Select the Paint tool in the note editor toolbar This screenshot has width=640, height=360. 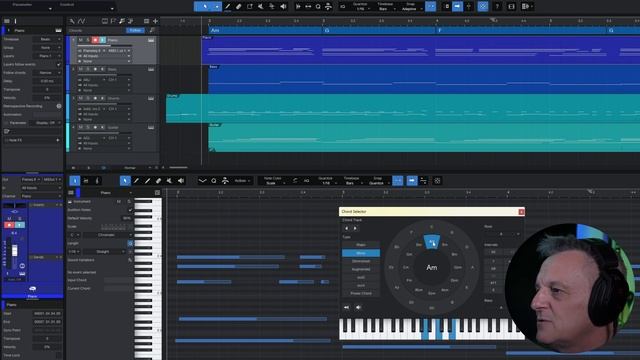coord(136,181)
